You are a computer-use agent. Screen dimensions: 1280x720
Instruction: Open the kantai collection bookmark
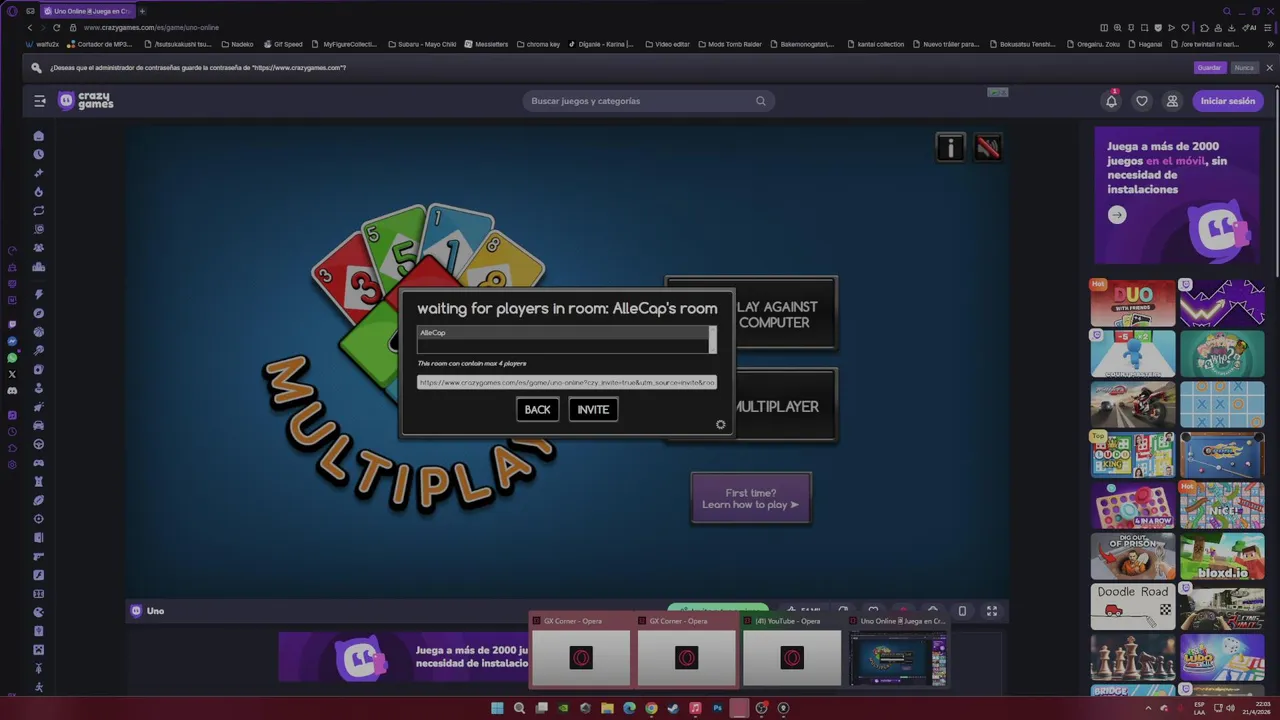(x=876, y=44)
